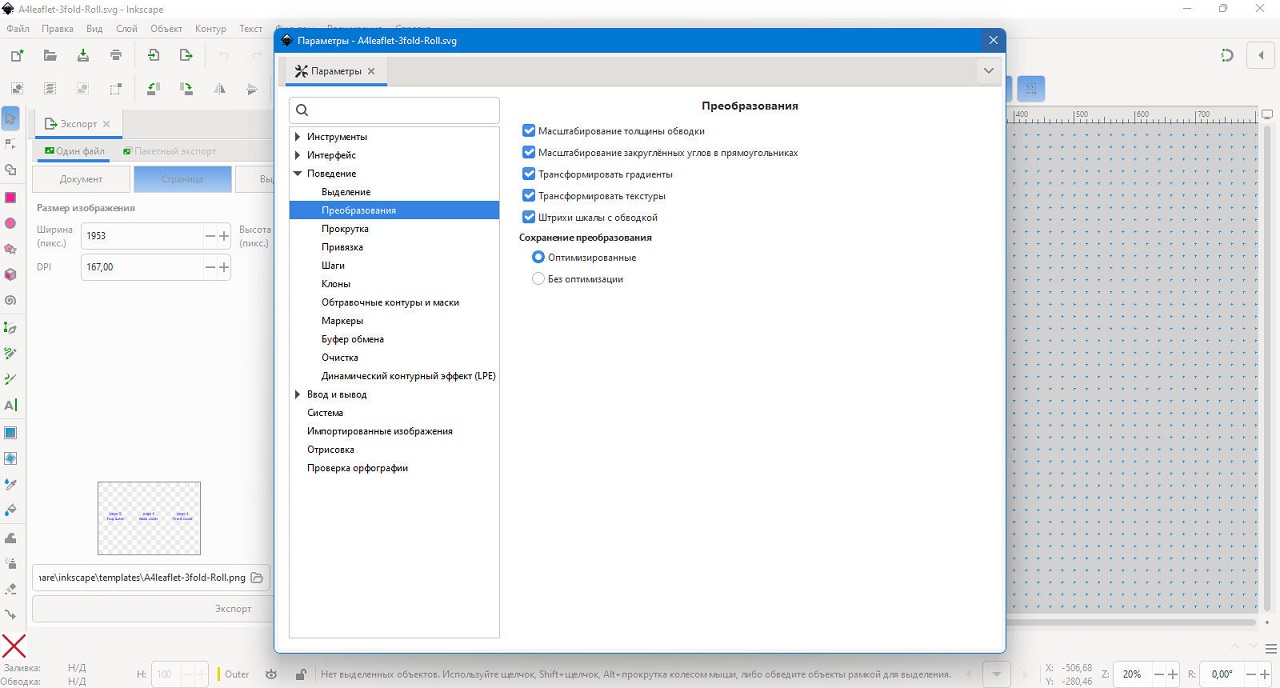The width and height of the screenshot is (1280, 688).
Task: Select the Gradient tool
Action: (11, 433)
